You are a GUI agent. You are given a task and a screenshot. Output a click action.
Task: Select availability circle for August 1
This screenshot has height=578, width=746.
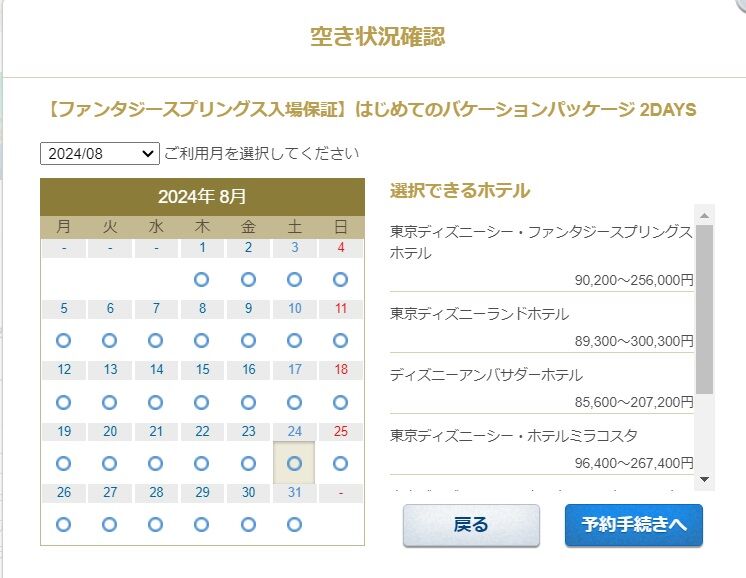[x=202, y=279]
